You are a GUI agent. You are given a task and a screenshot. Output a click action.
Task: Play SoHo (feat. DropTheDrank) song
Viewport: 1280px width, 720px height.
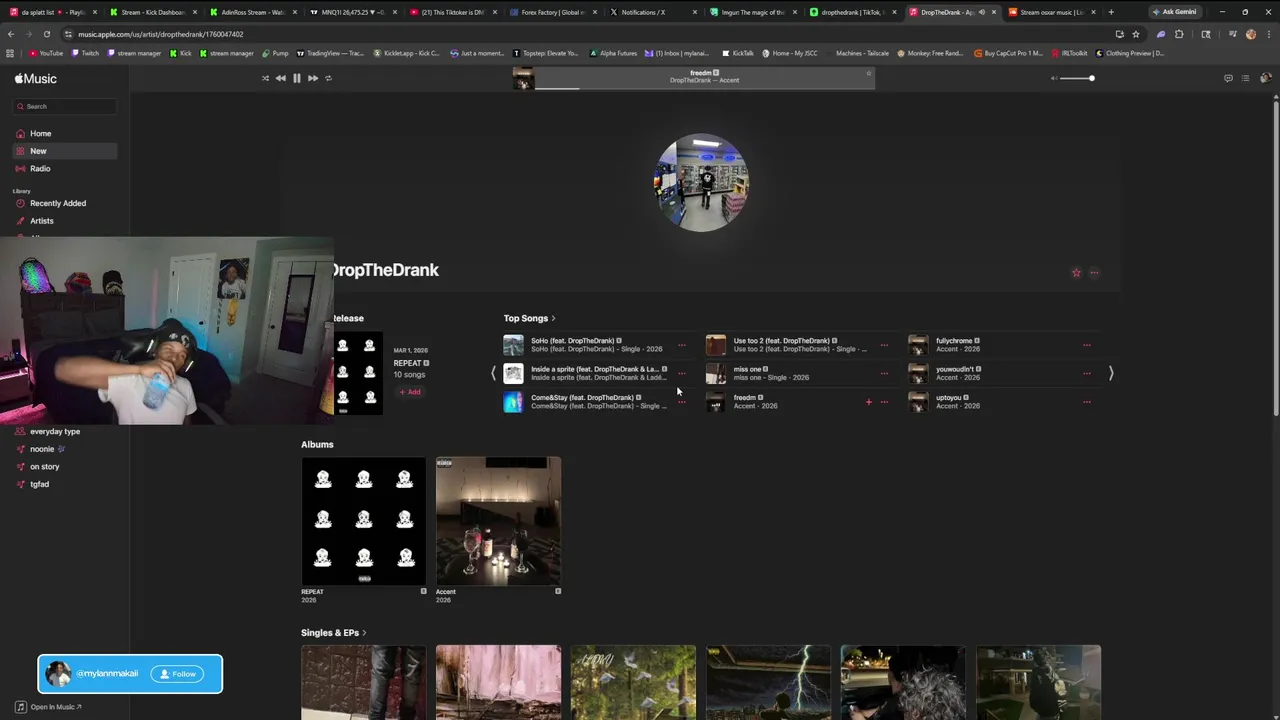pos(513,345)
